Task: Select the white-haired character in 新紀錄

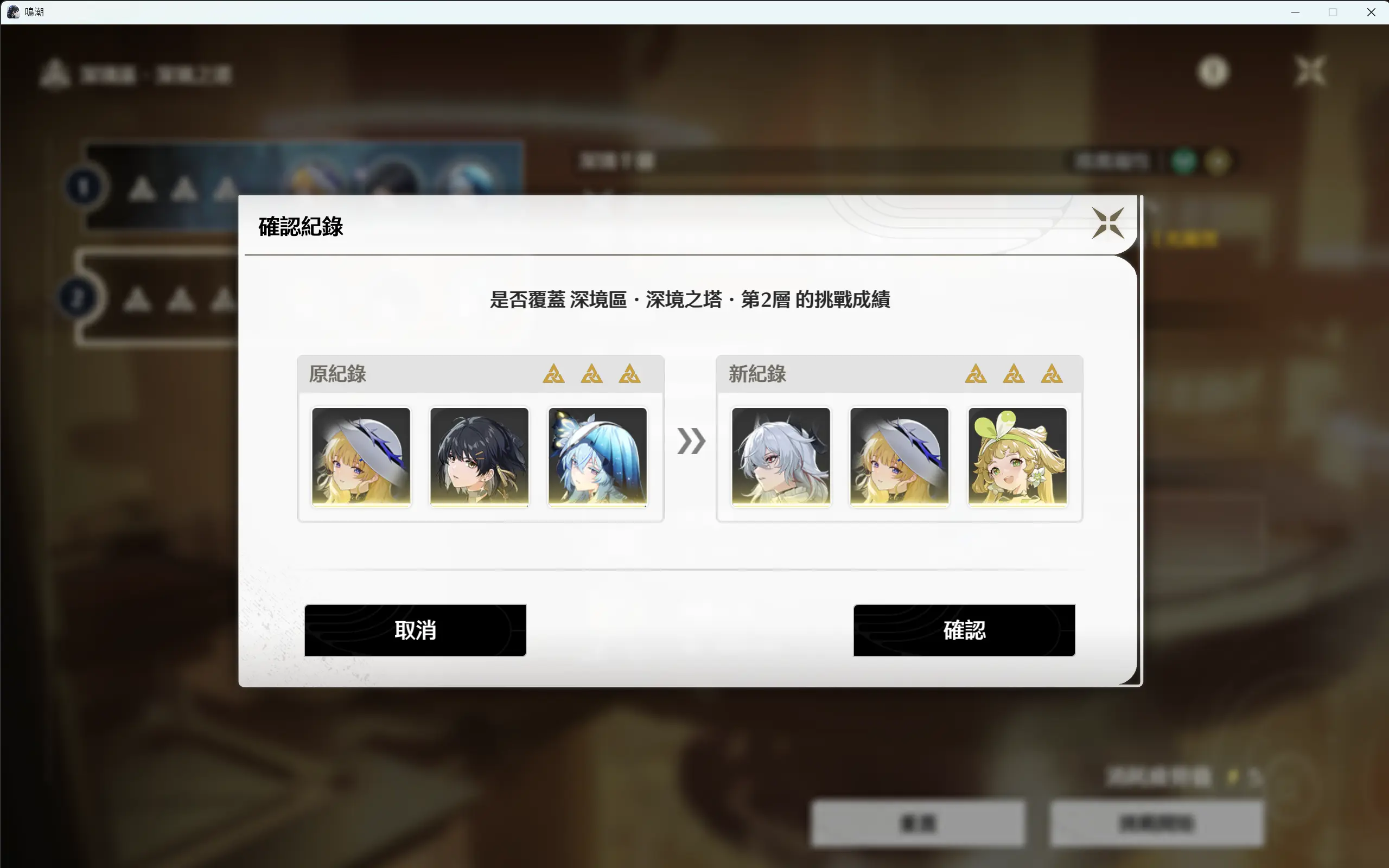Action: click(781, 456)
